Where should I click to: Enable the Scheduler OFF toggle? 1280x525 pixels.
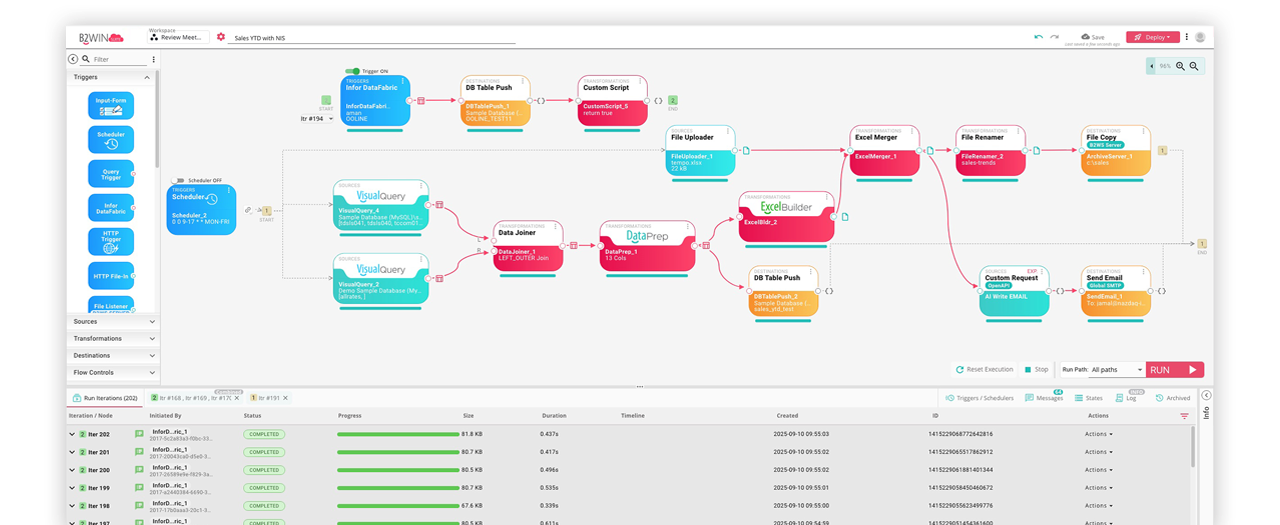pyautogui.click(x=180, y=180)
